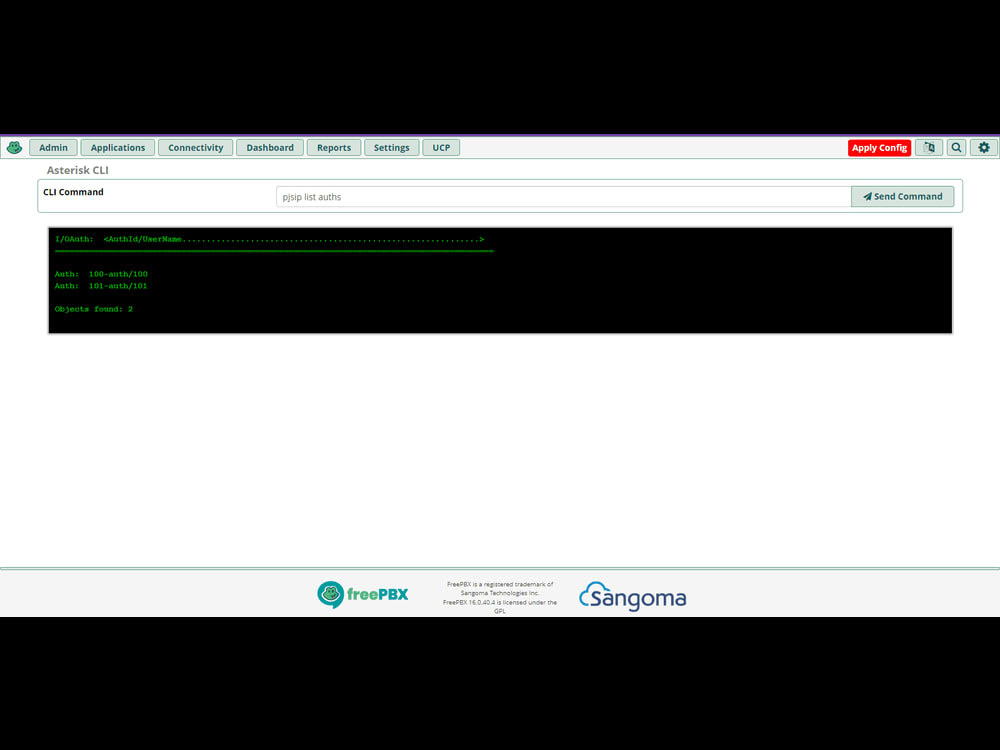The image size is (1000, 750).
Task: Click the Send Command button
Action: pos(902,196)
